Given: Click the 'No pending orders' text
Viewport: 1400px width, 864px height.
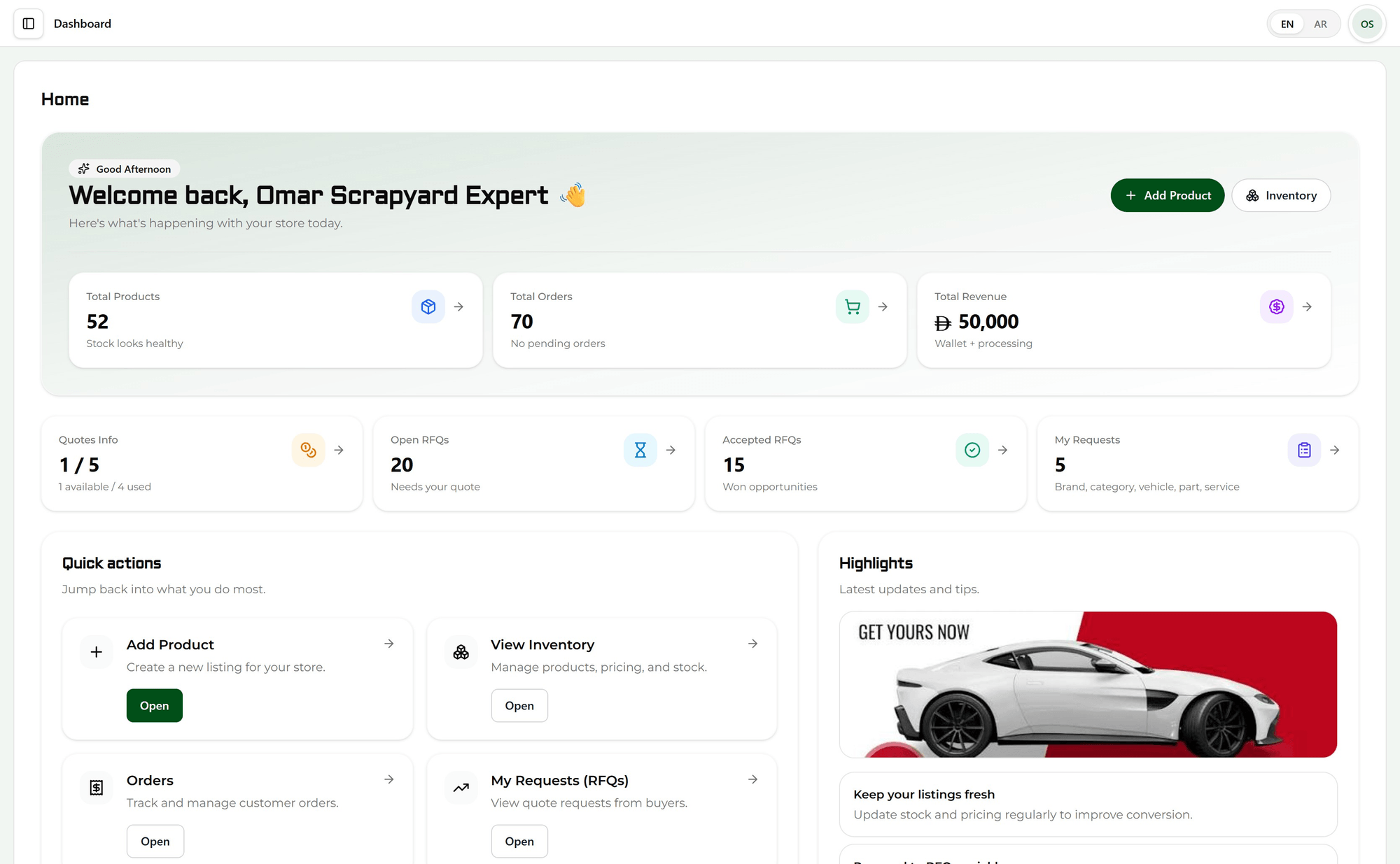Looking at the screenshot, I should (x=558, y=344).
